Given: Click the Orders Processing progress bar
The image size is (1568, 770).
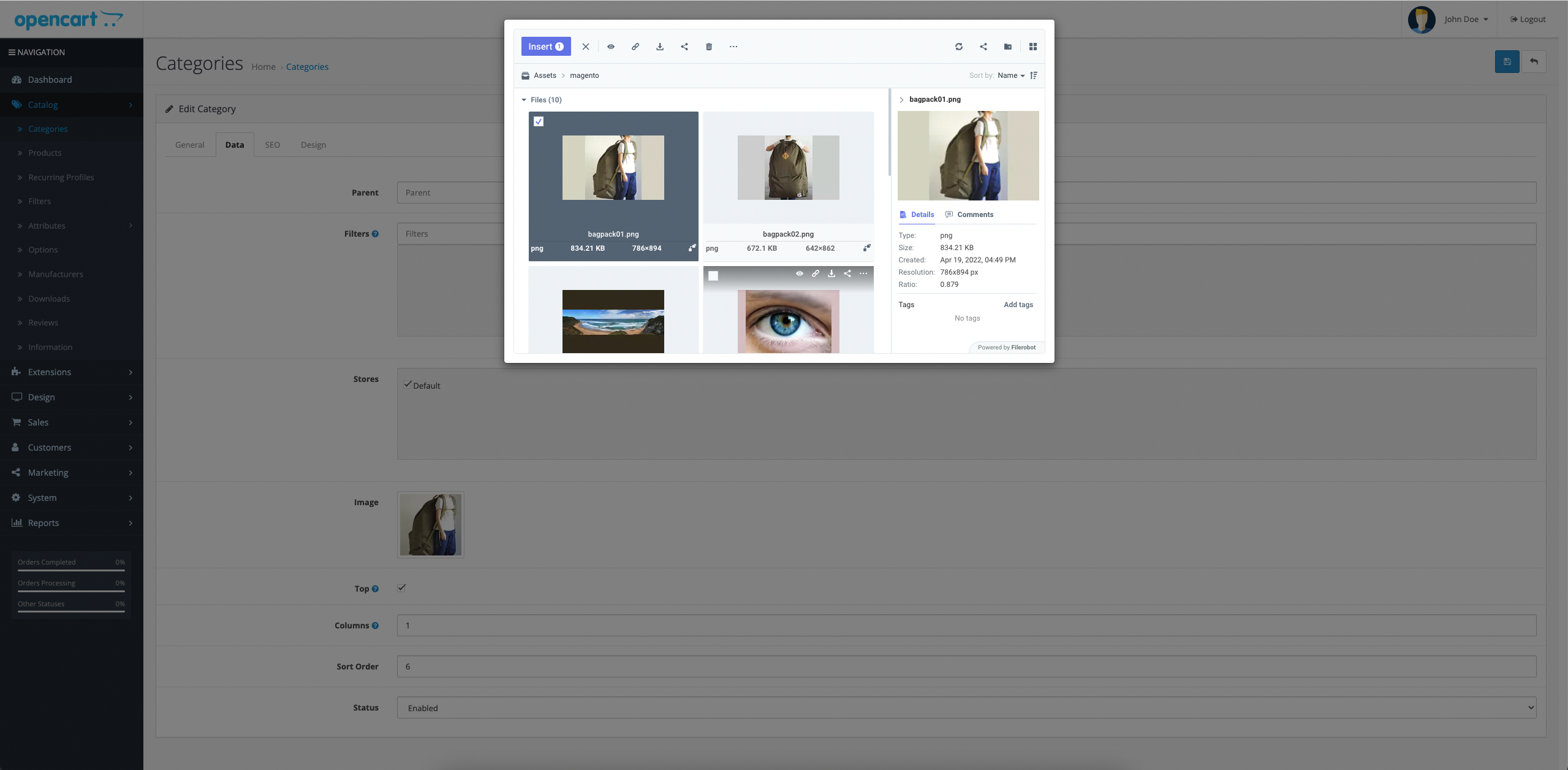Looking at the screenshot, I should pyautogui.click(x=71, y=591).
